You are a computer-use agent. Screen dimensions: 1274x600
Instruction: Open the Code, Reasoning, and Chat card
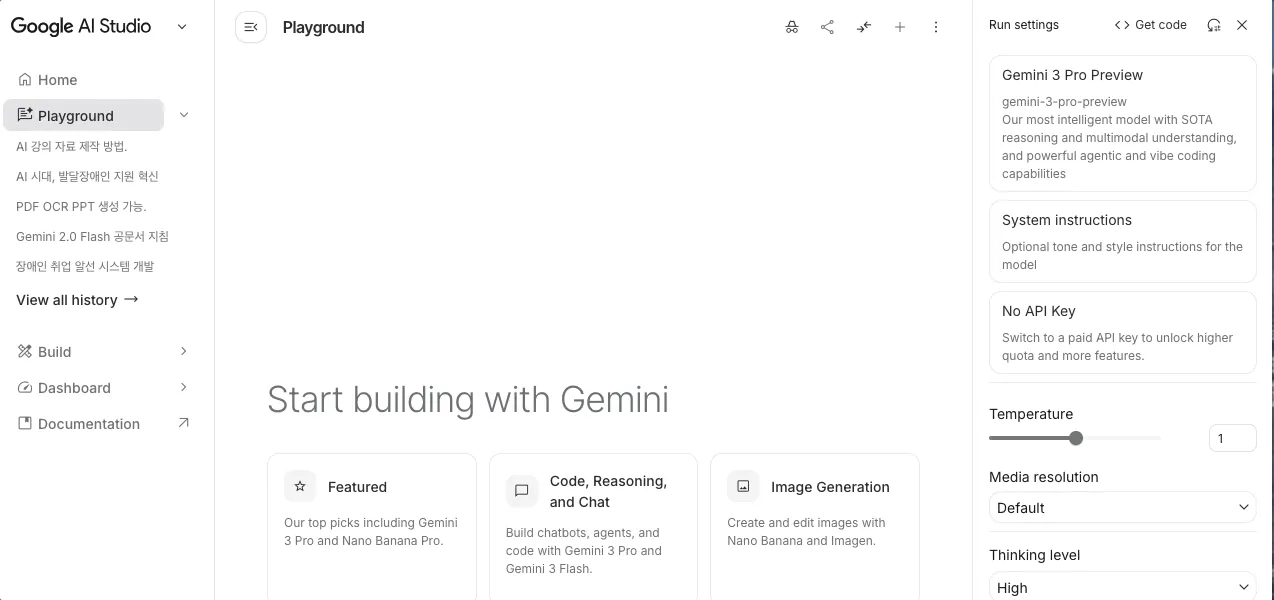point(593,527)
